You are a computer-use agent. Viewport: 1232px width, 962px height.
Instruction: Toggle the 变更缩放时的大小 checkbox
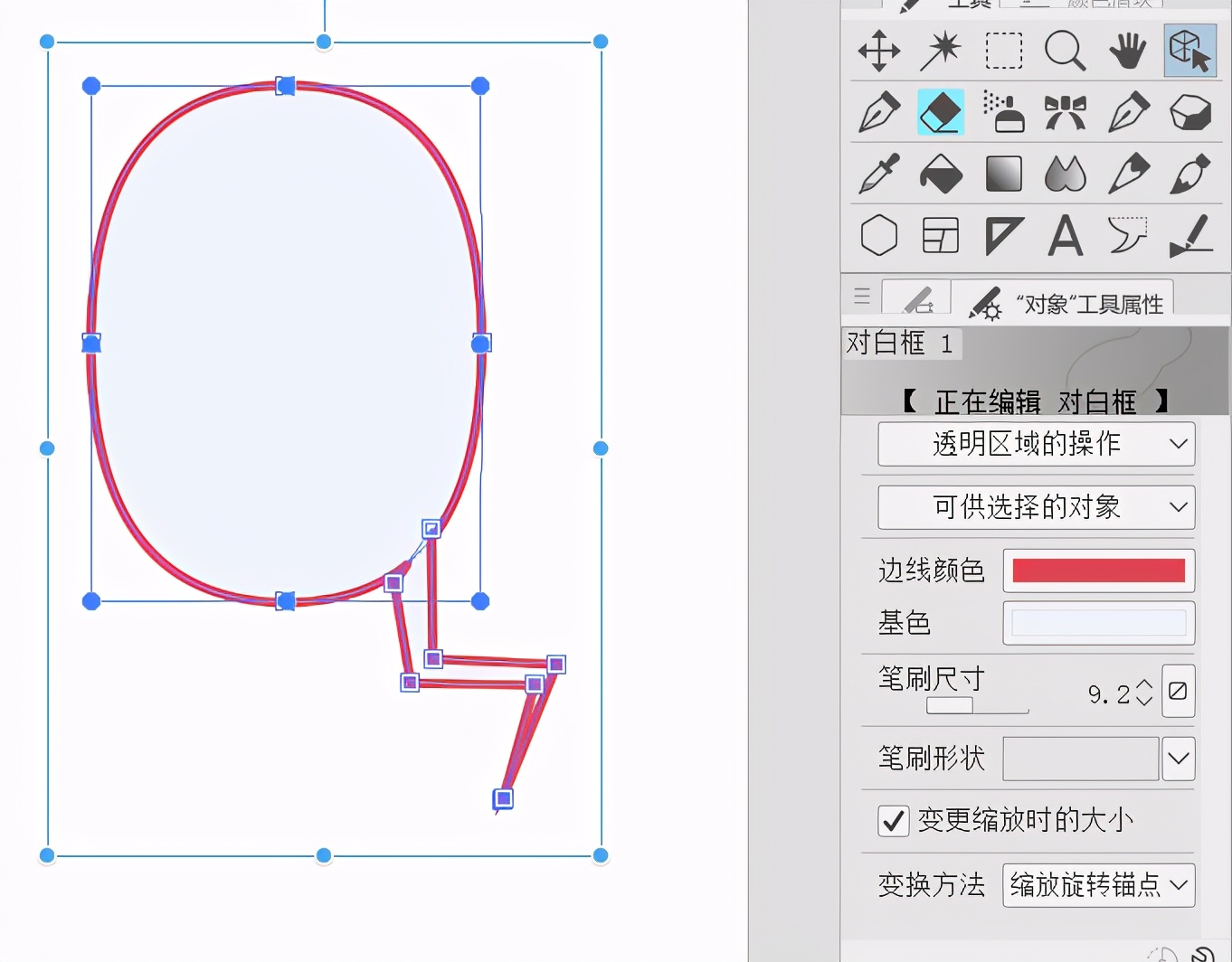coord(894,821)
